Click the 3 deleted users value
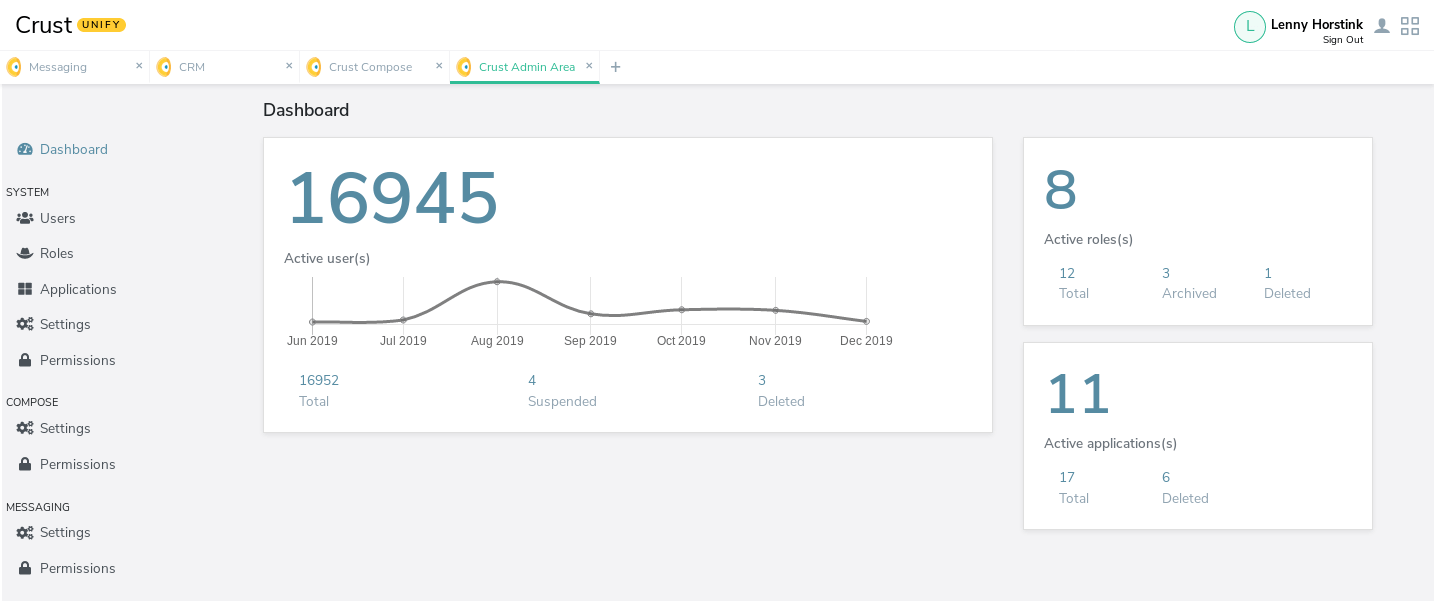Screen dimensions: 1434x601 point(762,380)
